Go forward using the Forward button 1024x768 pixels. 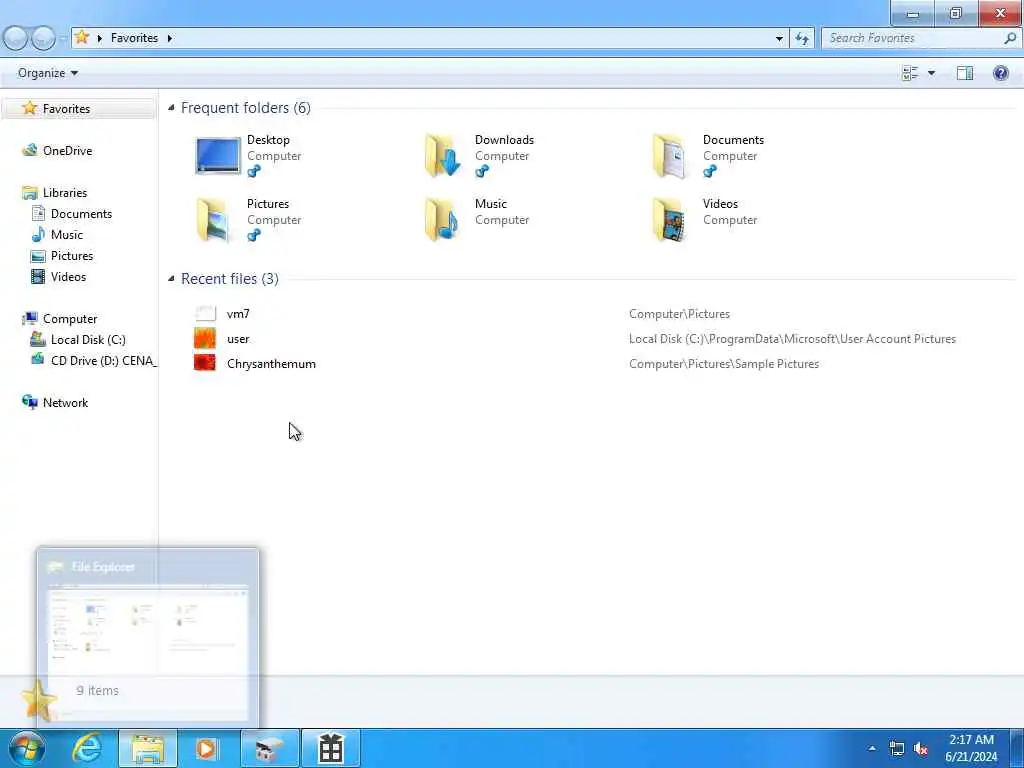(43, 39)
